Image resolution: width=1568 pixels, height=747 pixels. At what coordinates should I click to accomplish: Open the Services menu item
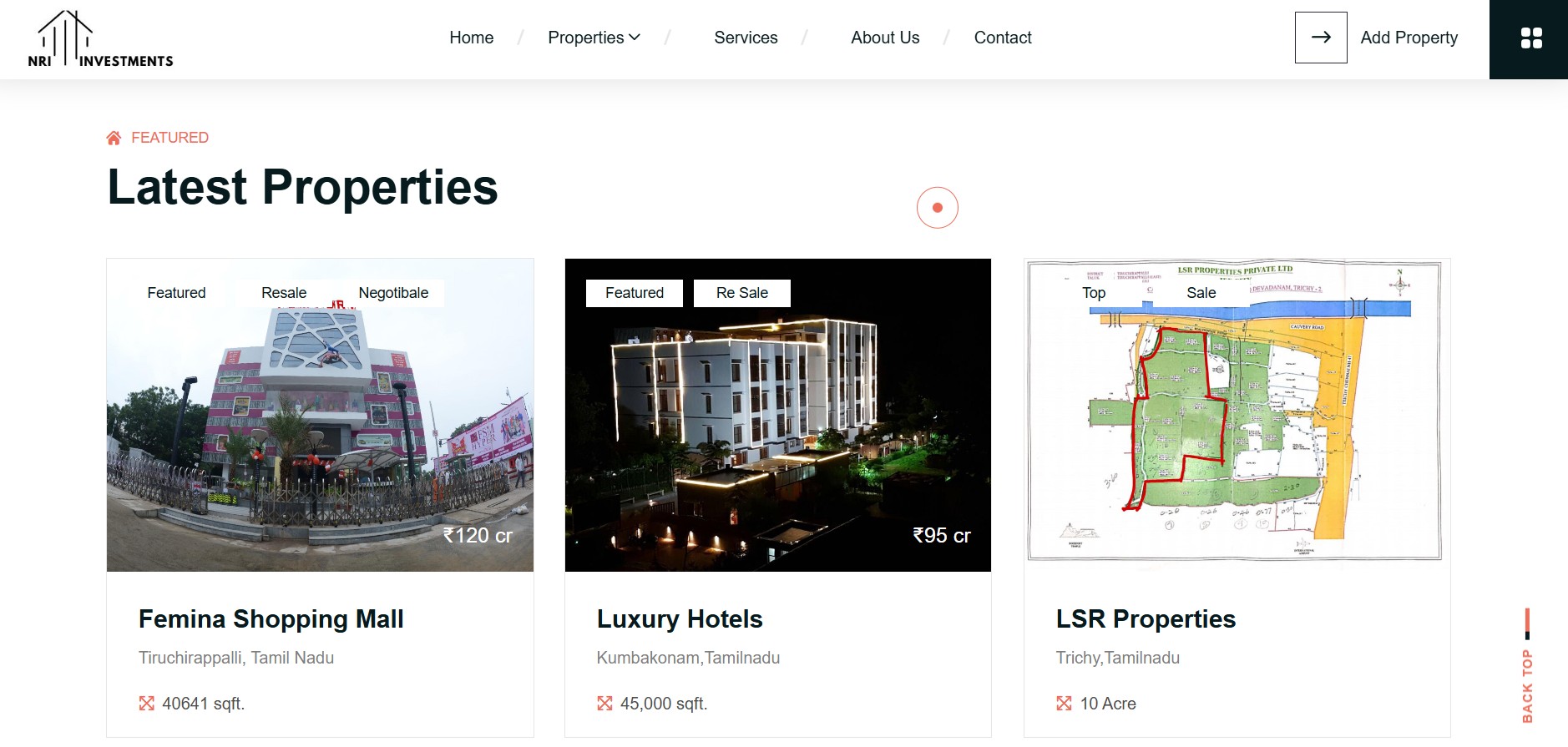(x=746, y=38)
